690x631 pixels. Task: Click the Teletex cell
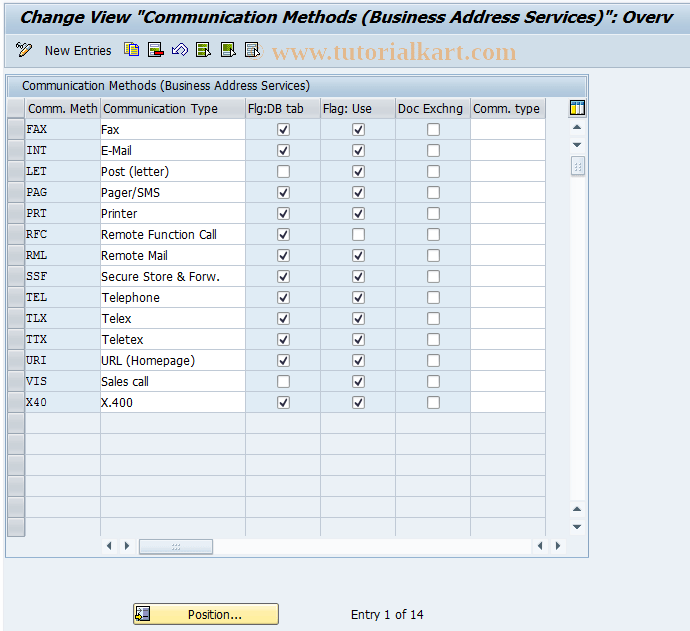pyautogui.click(x=173, y=339)
